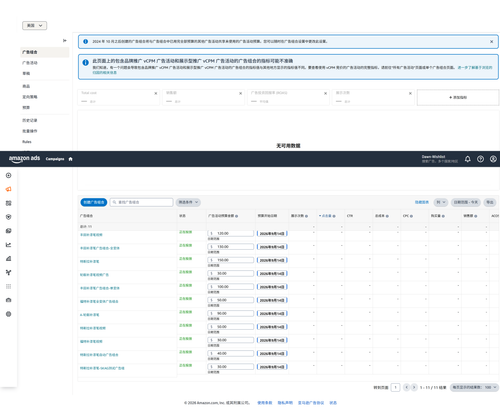Open 批量操作 in the side menu
500x411 pixels.
pyautogui.click(x=30, y=131)
